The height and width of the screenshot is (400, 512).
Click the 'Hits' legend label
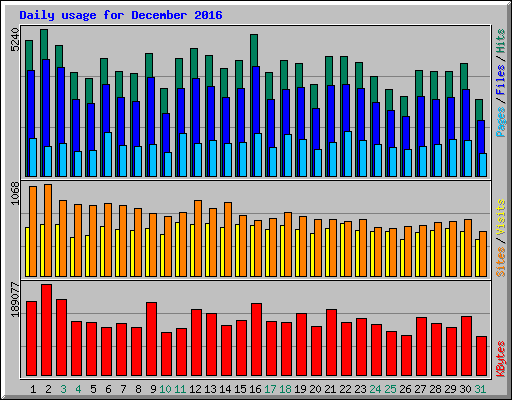501,41
